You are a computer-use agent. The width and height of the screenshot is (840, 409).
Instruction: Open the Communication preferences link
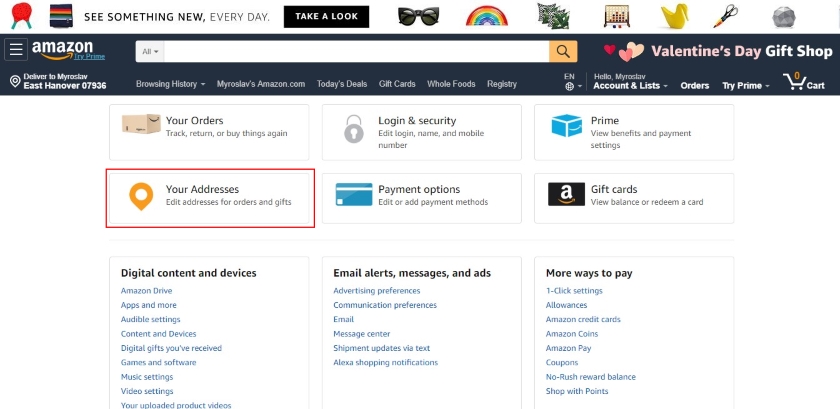(x=385, y=305)
